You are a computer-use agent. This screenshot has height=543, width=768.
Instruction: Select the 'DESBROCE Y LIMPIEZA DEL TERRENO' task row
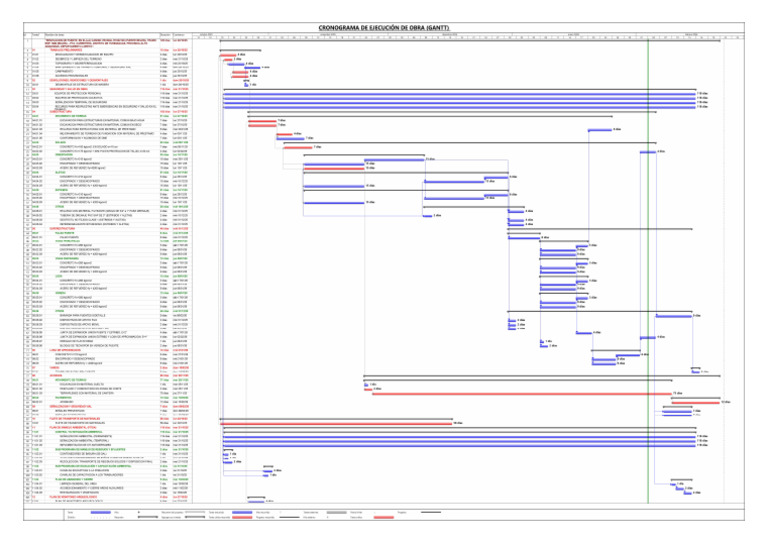tap(108, 59)
